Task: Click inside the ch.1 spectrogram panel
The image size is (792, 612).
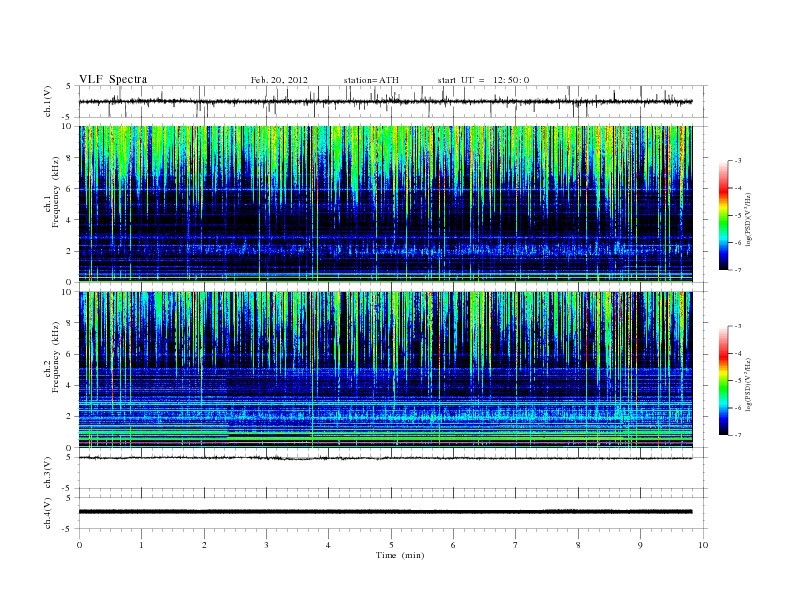Action: 385,204
